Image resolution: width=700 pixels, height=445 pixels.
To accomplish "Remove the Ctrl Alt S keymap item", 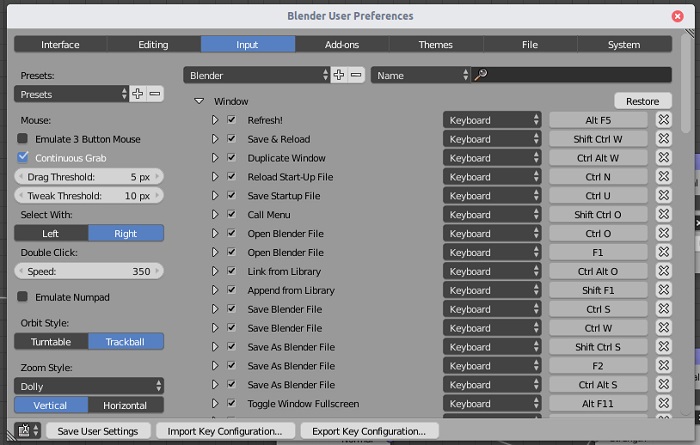I will click(x=663, y=384).
